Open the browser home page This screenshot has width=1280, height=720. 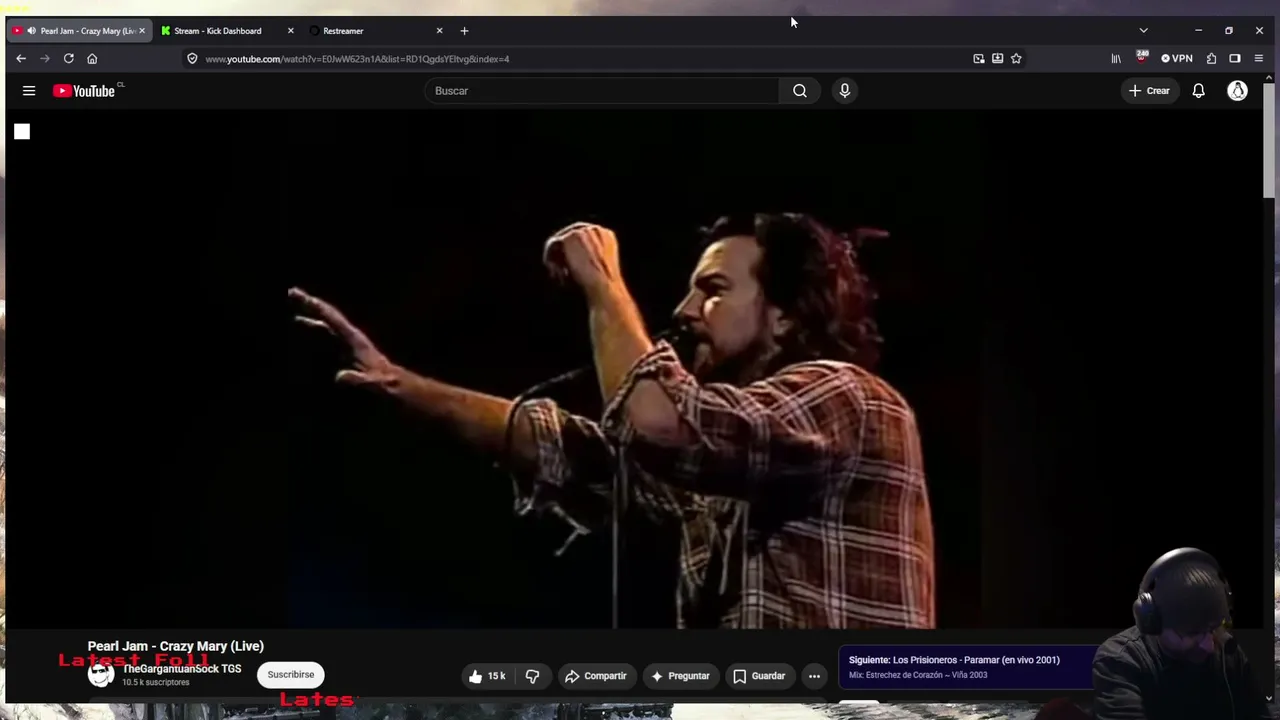tap(92, 59)
